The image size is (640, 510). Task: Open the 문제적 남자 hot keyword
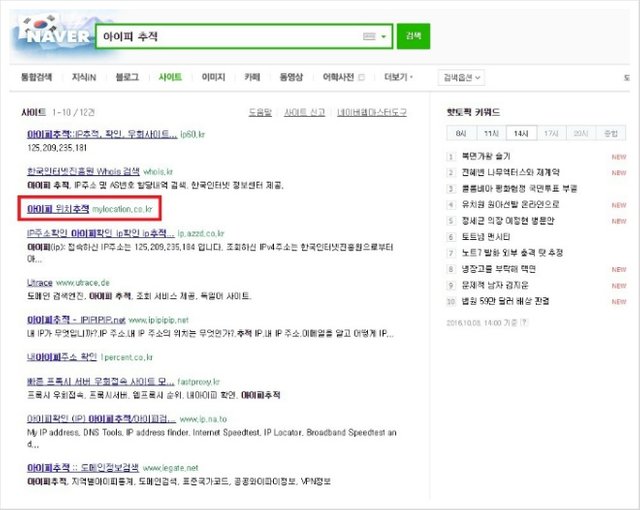(495, 285)
